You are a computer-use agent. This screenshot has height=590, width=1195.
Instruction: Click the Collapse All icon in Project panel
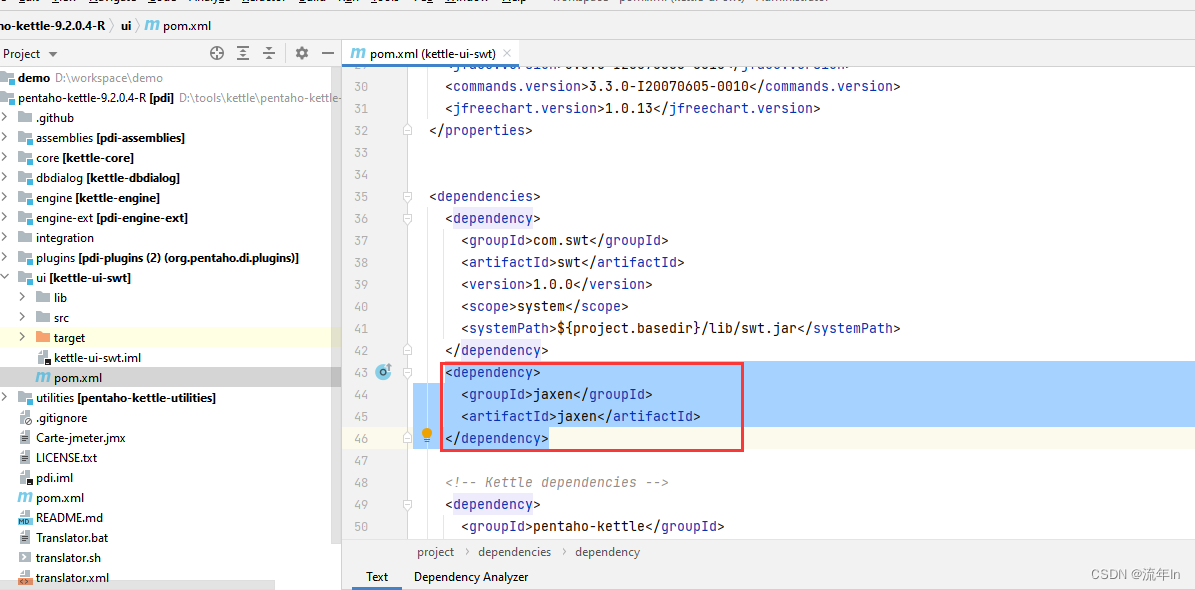click(x=268, y=53)
